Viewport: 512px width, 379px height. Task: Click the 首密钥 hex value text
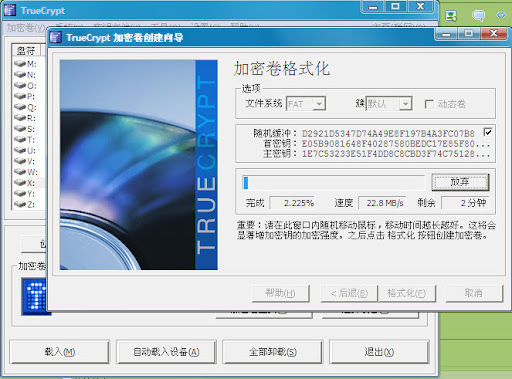coord(396,144)
